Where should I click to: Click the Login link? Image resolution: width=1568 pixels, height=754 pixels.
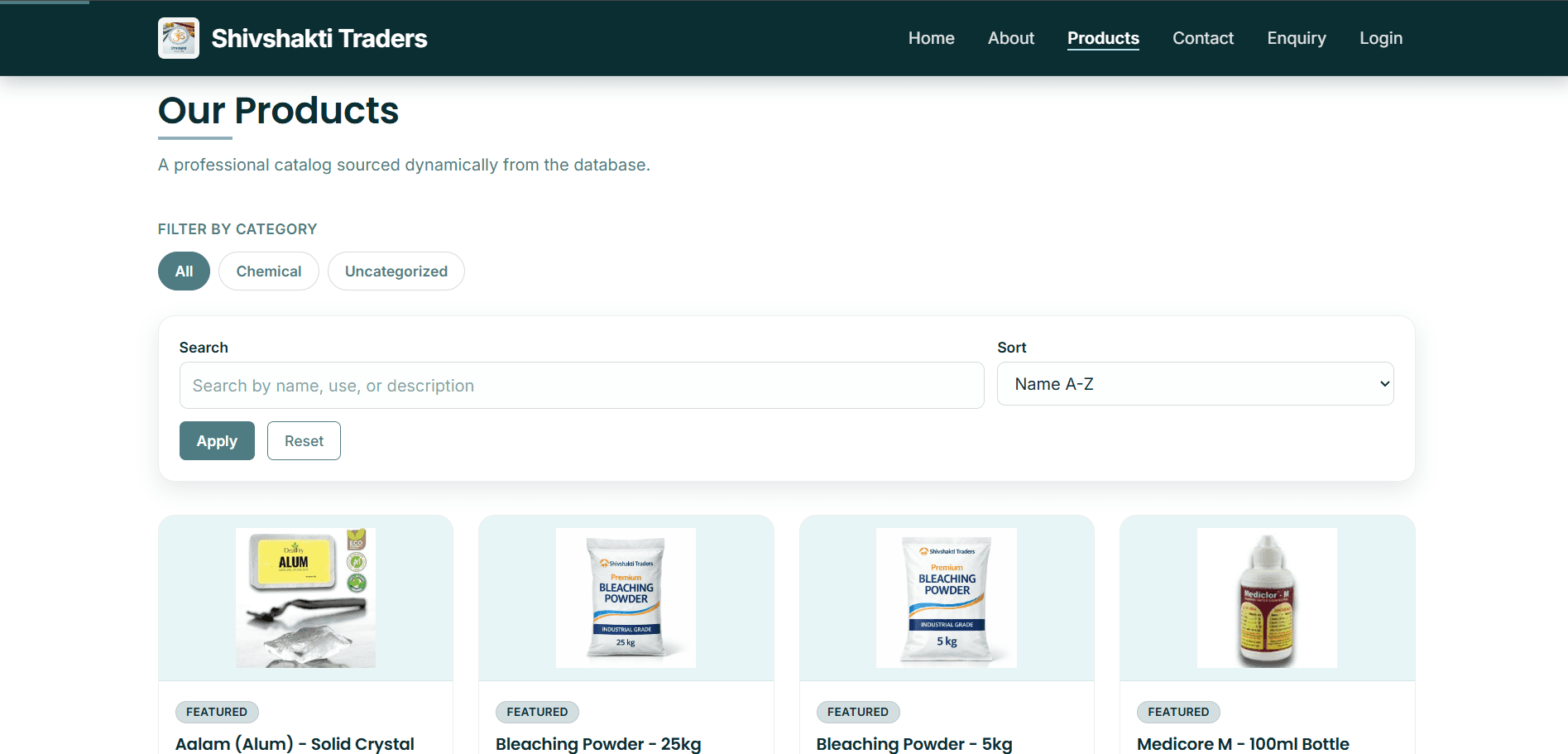click(x=1380, y=38)
